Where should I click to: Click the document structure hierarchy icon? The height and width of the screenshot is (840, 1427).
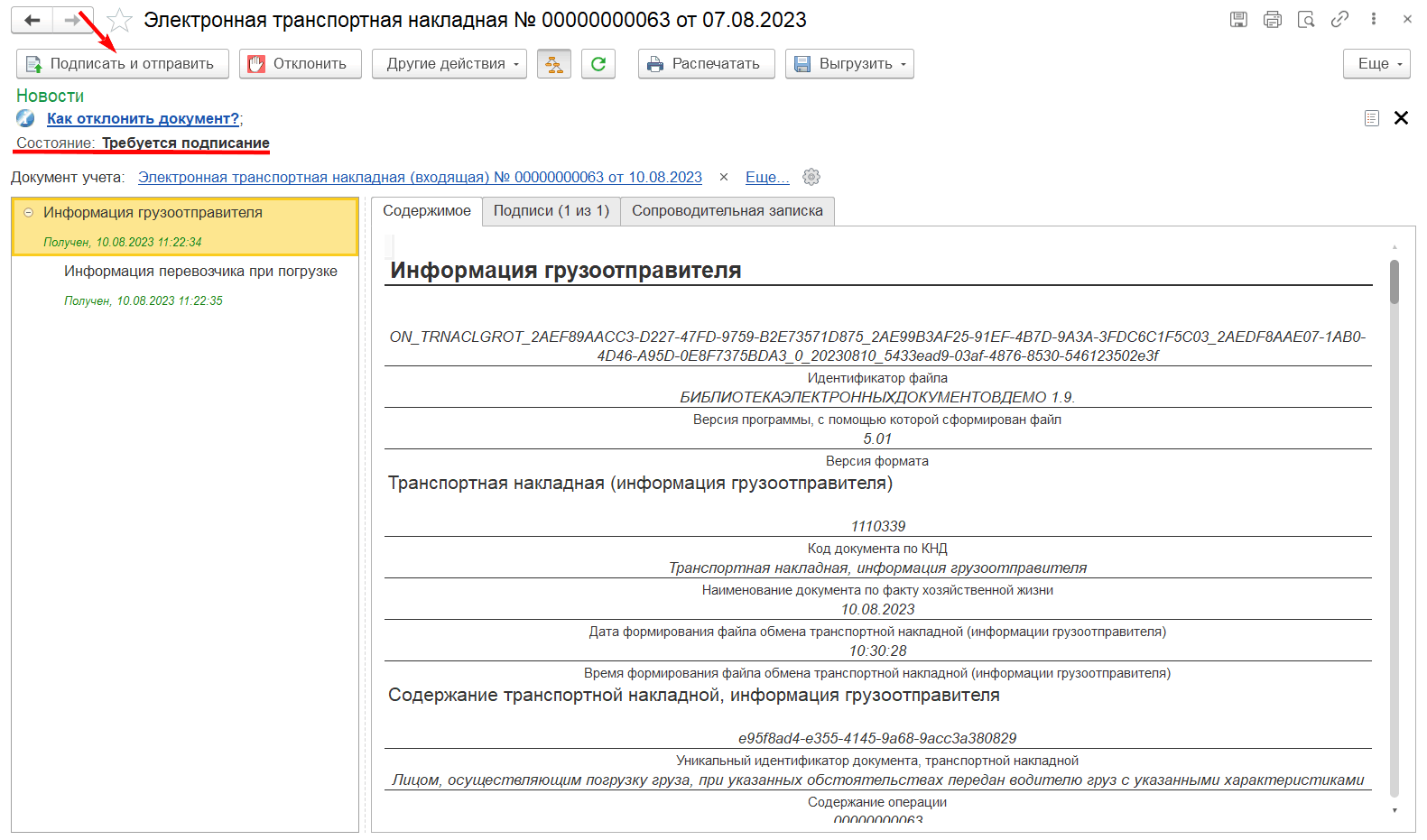[x=554, y=64]
